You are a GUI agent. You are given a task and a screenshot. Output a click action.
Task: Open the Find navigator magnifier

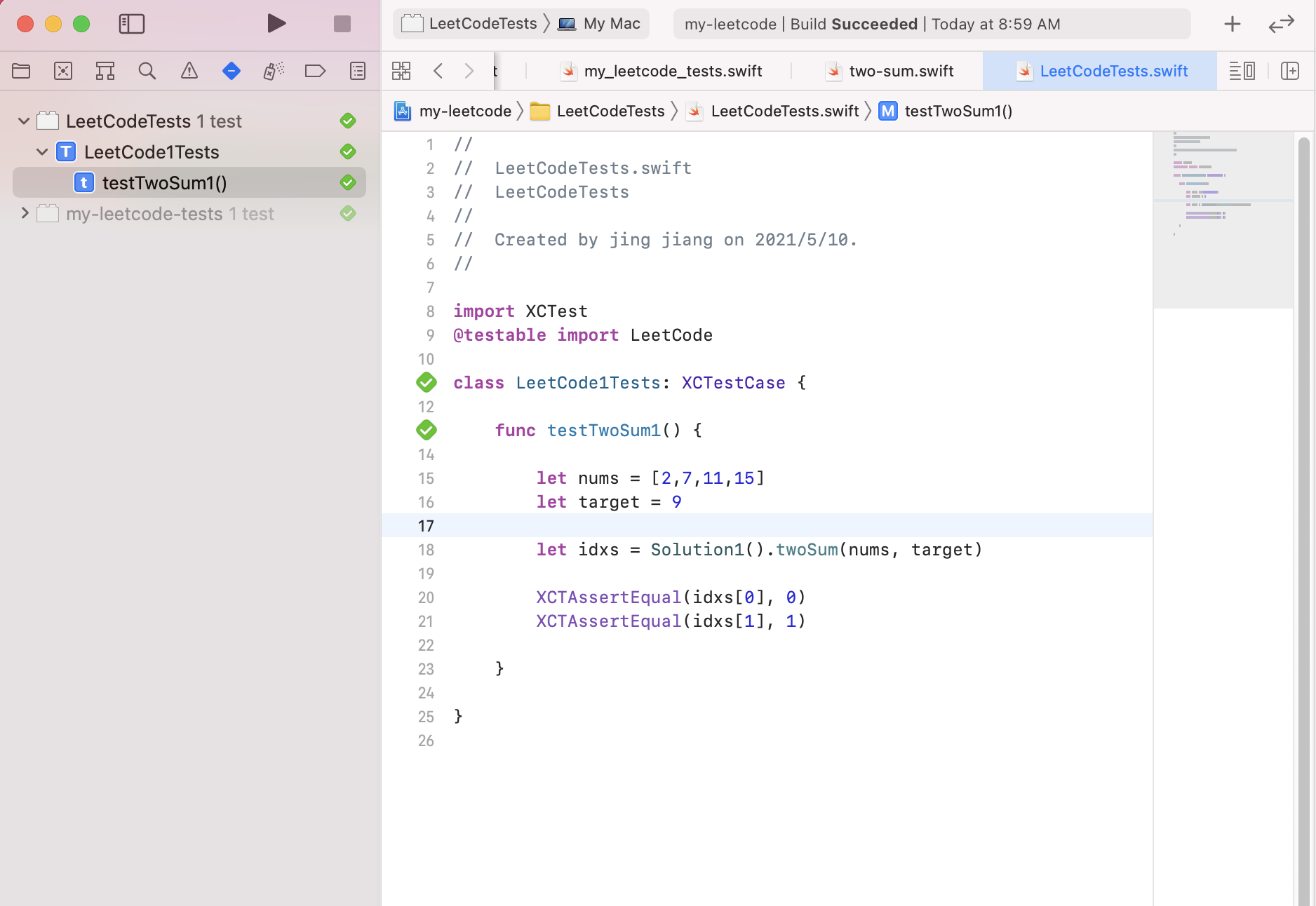point(147,71)
